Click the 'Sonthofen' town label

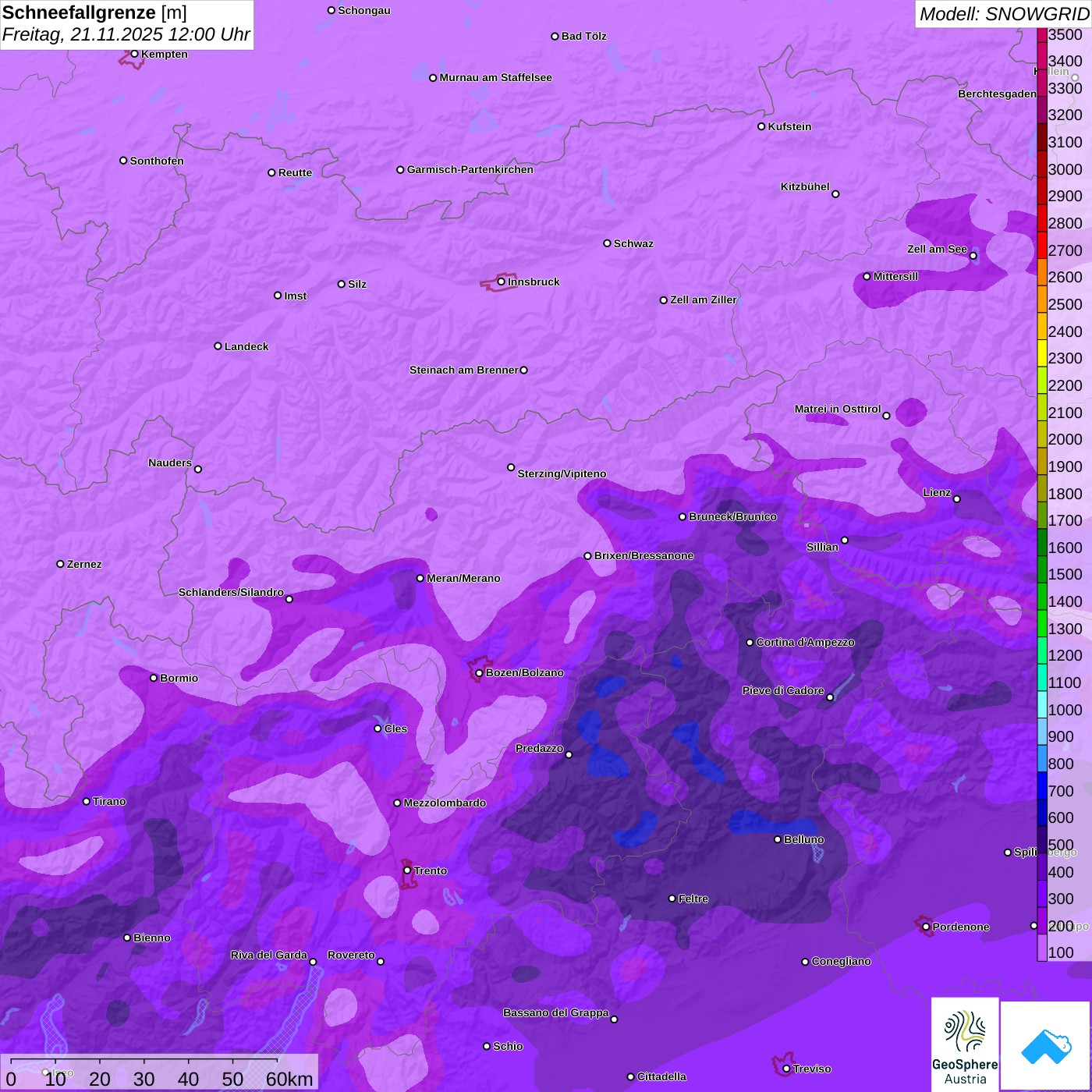[157, 161]
